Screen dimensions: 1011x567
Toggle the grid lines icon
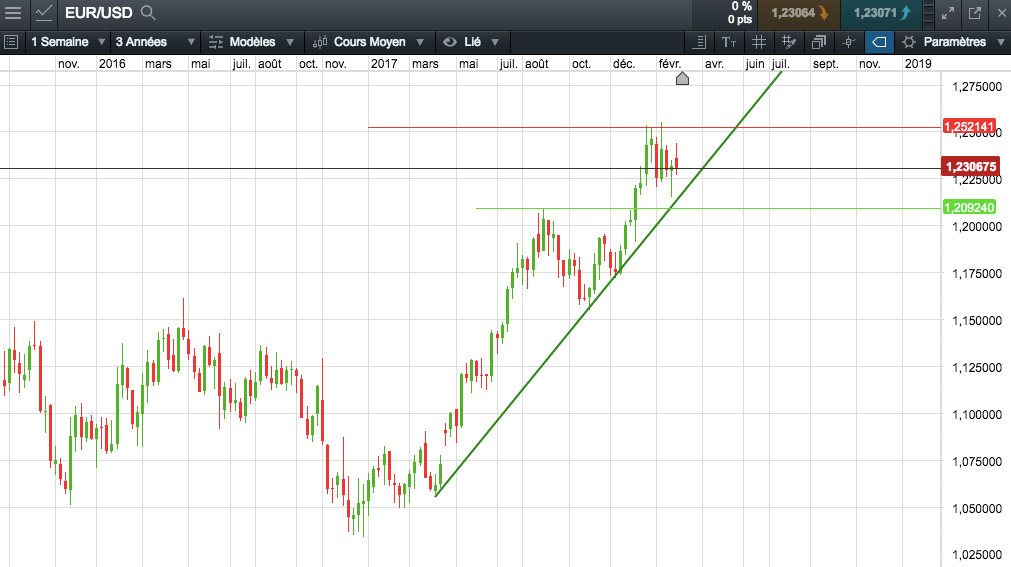click(759, 42)
